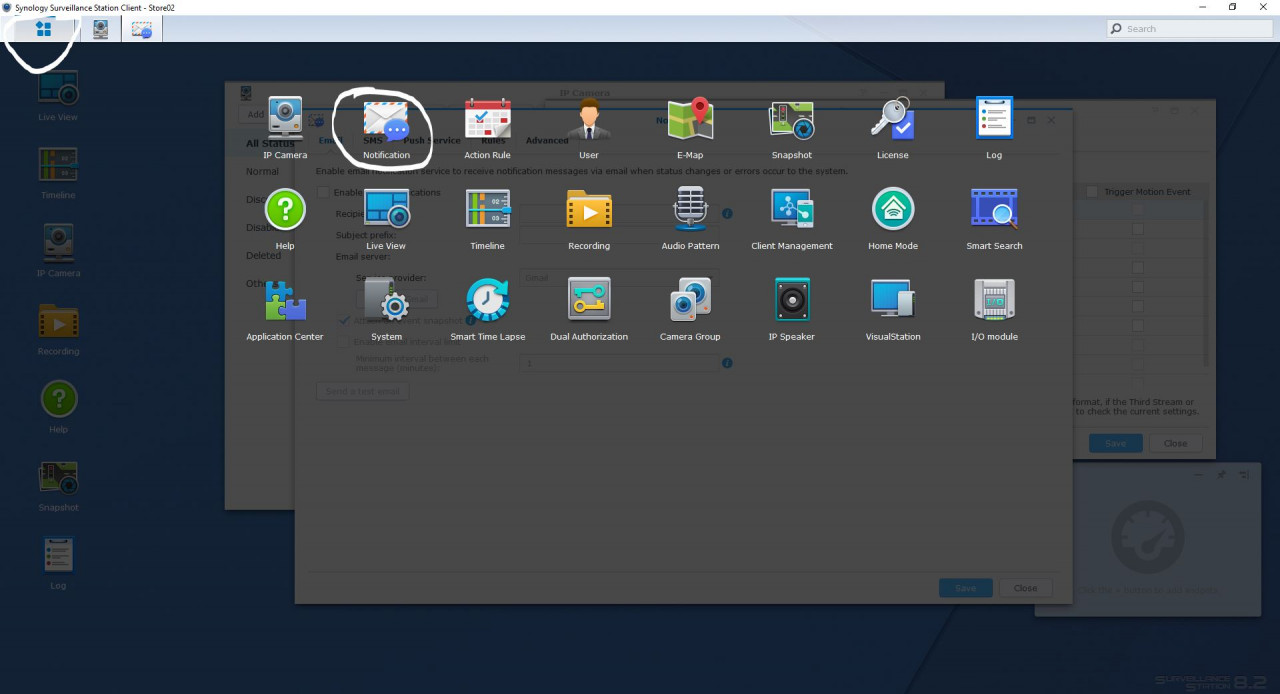Launch Live View from main menu
The image size is (1280, 694).
click(x=386, y=219)
